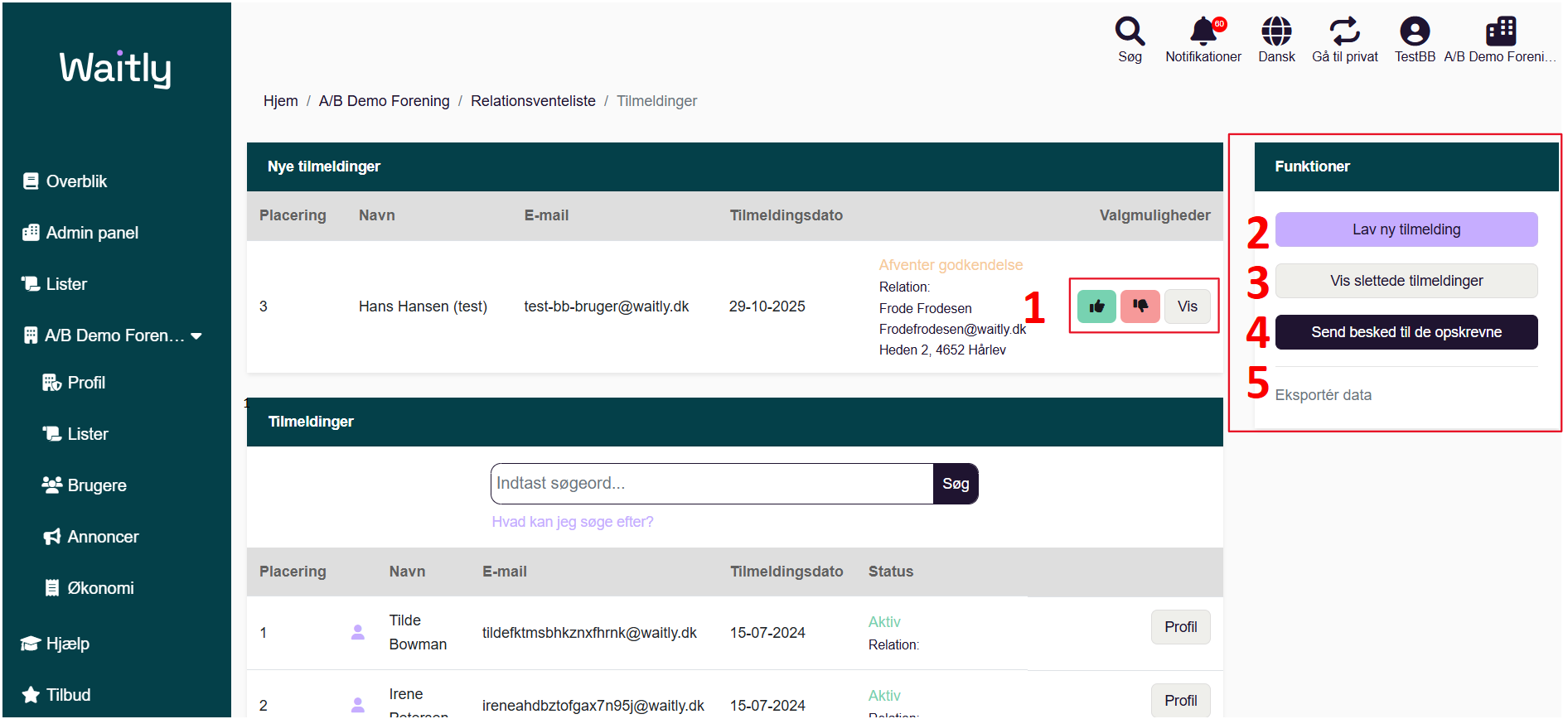
Task: Reject Hans Hansen with thumbs-down button
Action: [x=1140, y=306]
